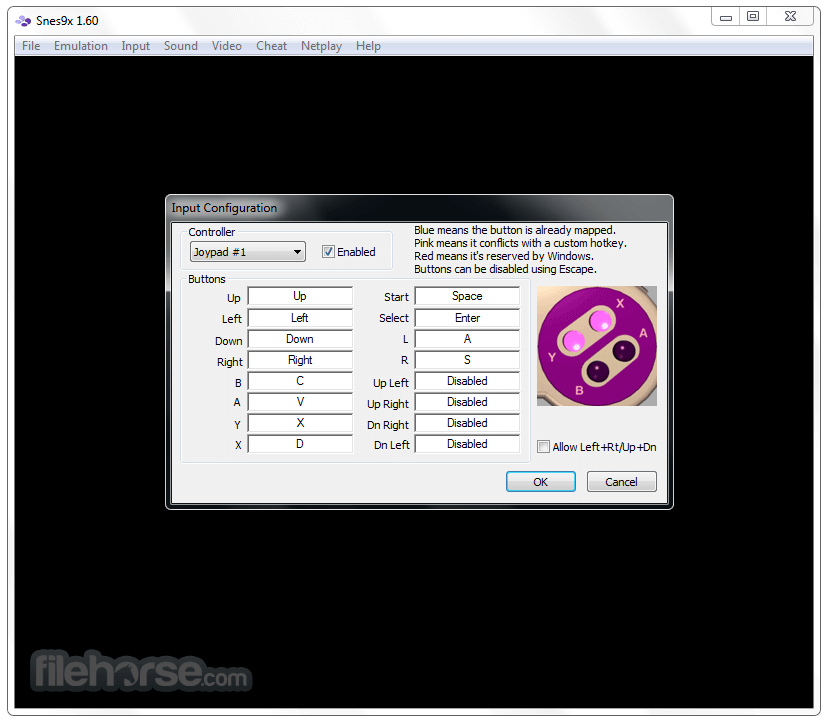This screenshot has height=722, width=828.
Task: Select the Right button mapping field
Action: (300, 360)
